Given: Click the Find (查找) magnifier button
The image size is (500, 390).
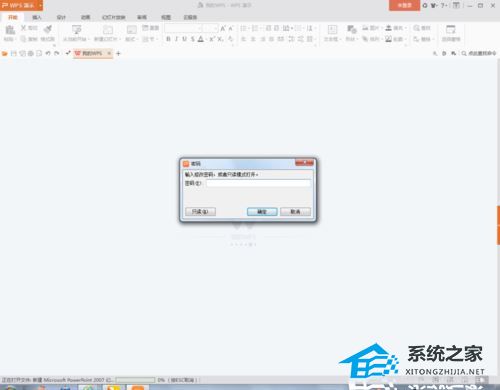Looking at the screenshot, I should point(422,28).
